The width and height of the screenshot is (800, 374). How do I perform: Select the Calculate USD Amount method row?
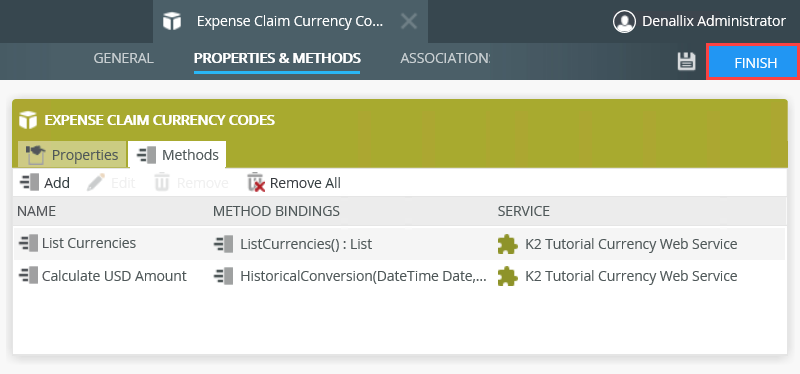(x=398, y=276)
